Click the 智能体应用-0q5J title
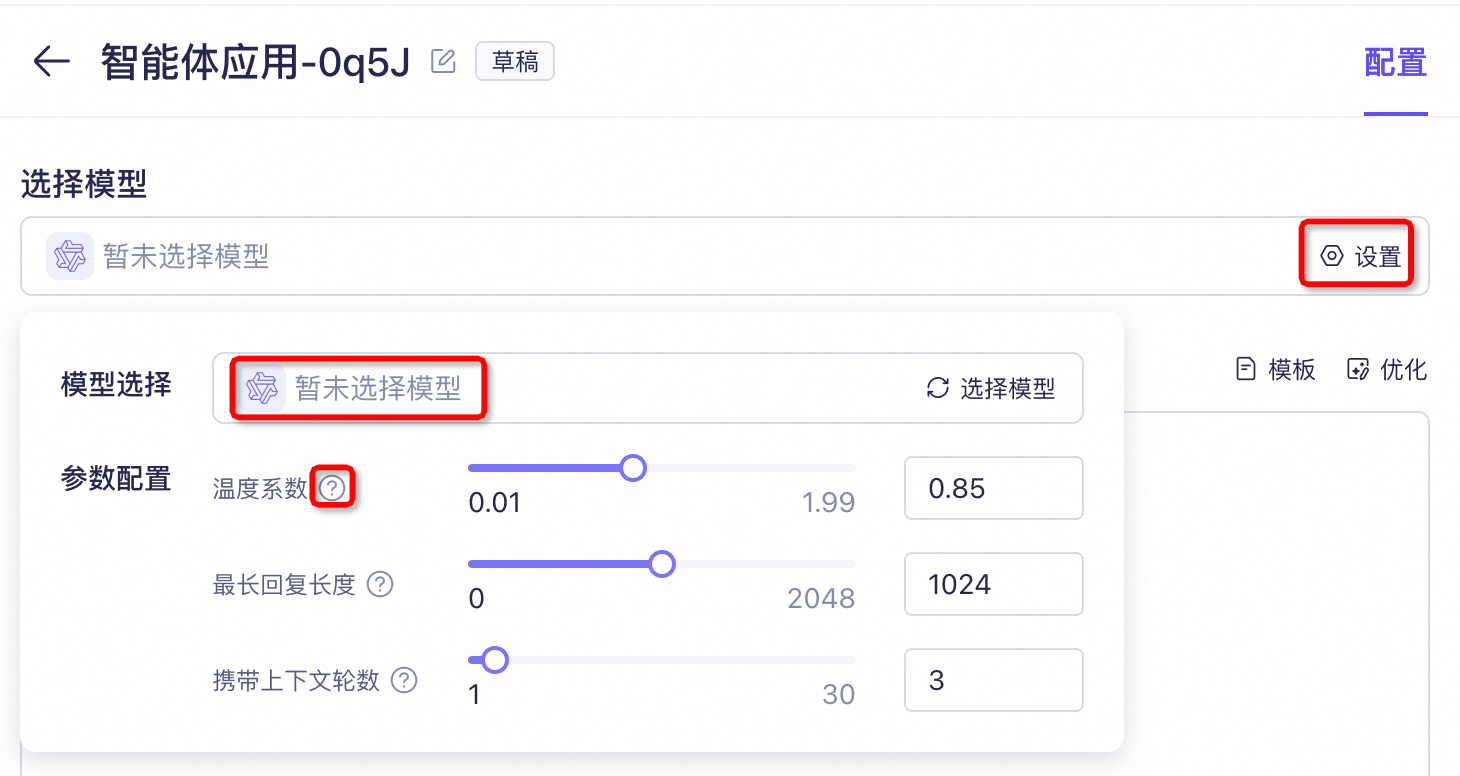Screen dimensions: 1460x776 tap(256, 62)
